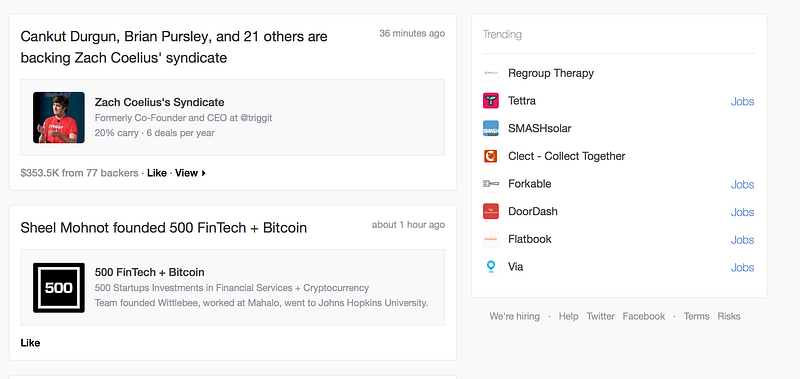The image size is (800, 379).
Task: Click the blue Via pin icon
Action: coord(490,267)
